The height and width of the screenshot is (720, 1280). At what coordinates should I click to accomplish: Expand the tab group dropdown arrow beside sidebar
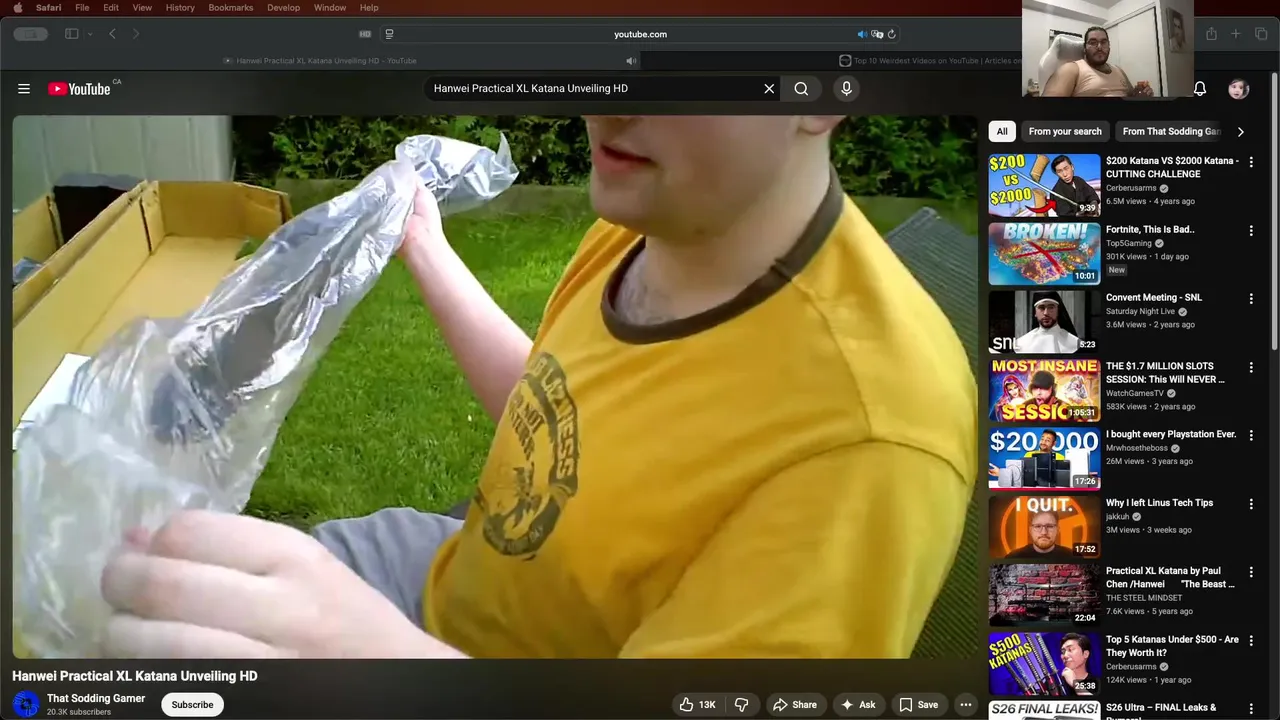[90, 34]
